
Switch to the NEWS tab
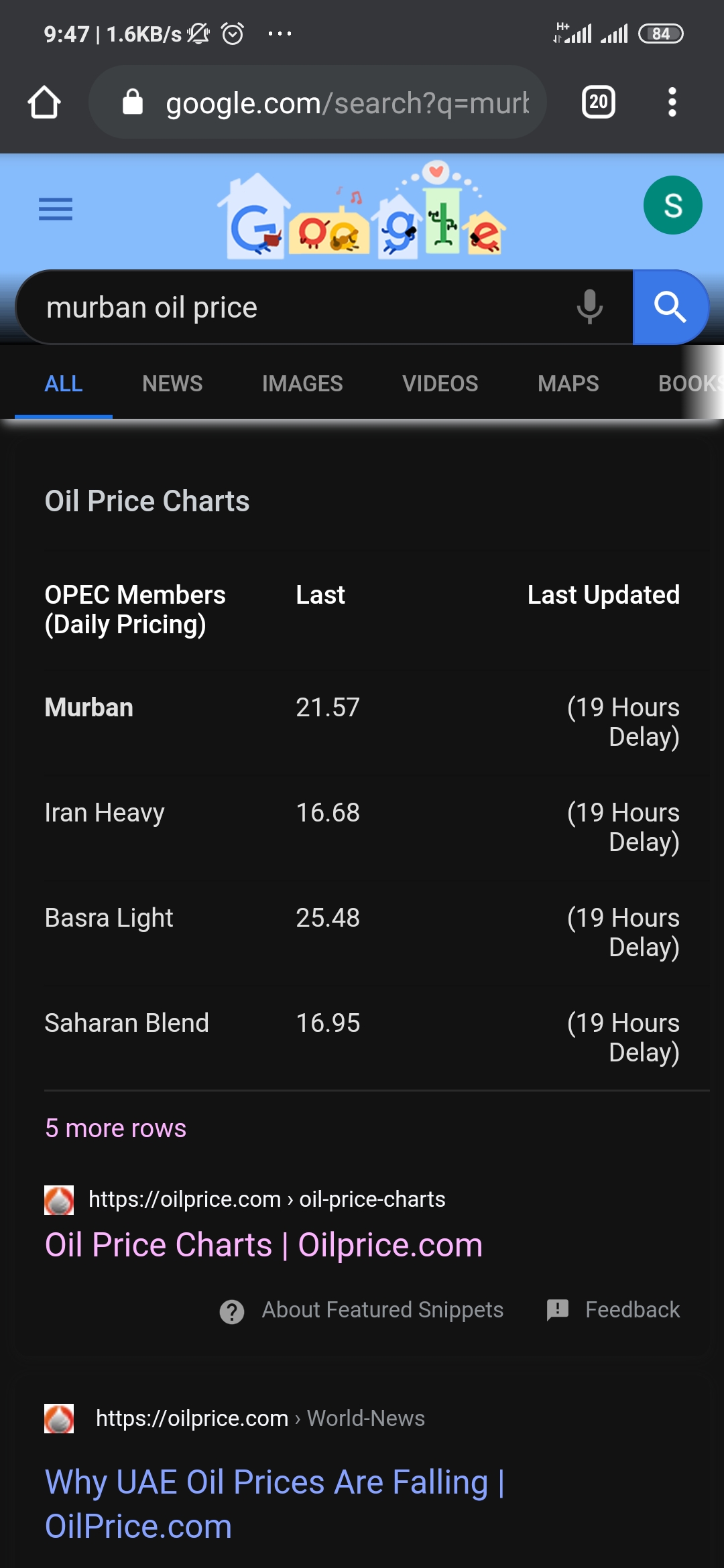pyautogui.click(x=172, y=384)
